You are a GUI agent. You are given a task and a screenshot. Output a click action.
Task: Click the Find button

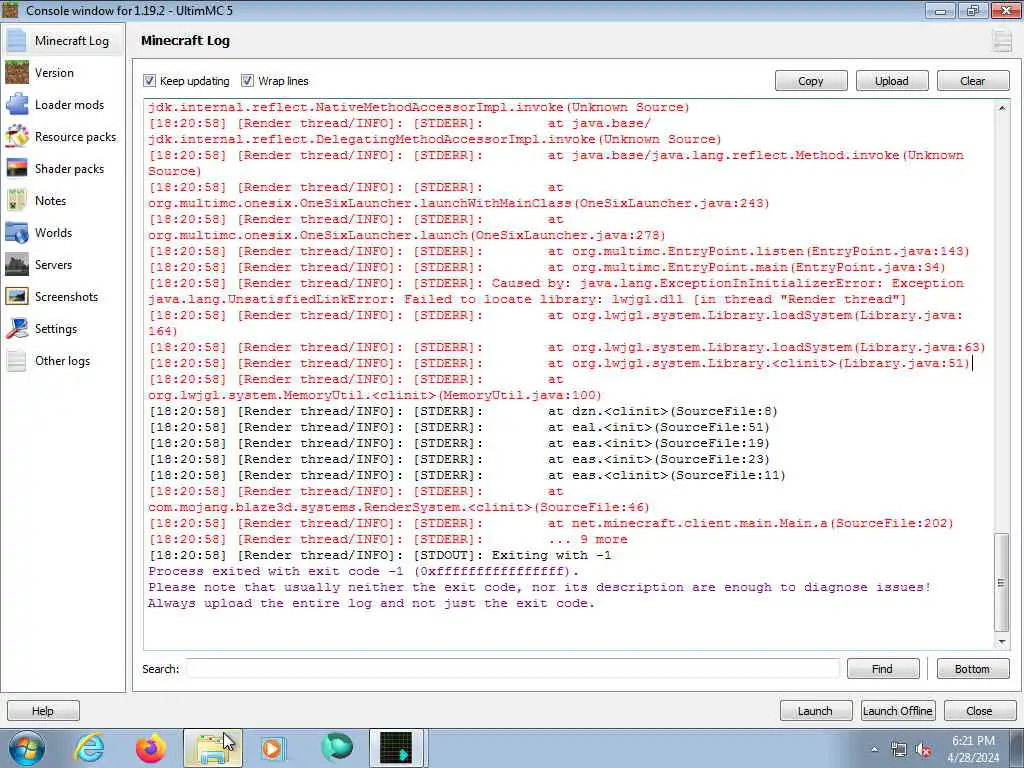883,669
